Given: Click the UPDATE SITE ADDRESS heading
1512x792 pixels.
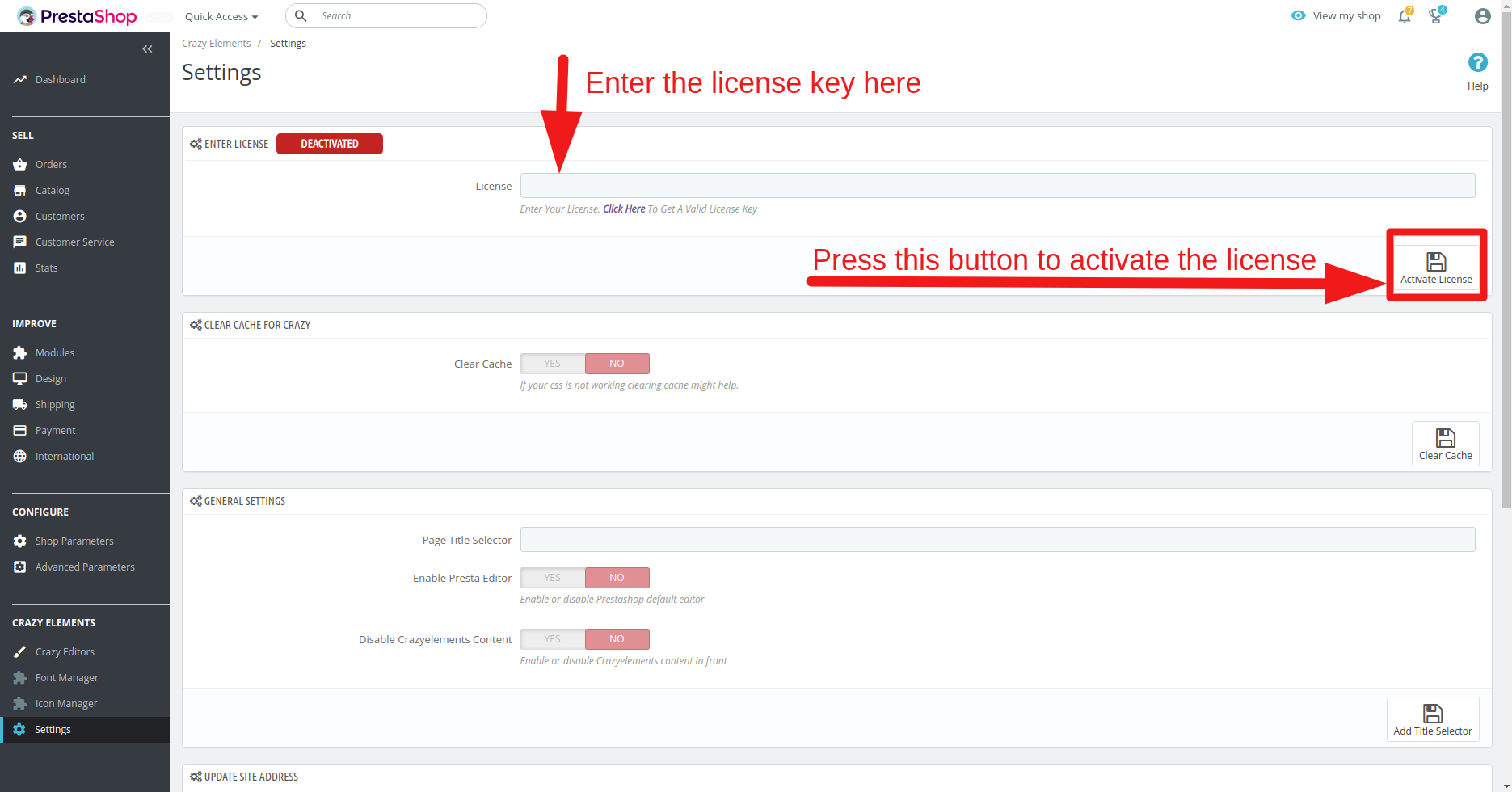Looking at the screenshot, I should coord(251,777).
